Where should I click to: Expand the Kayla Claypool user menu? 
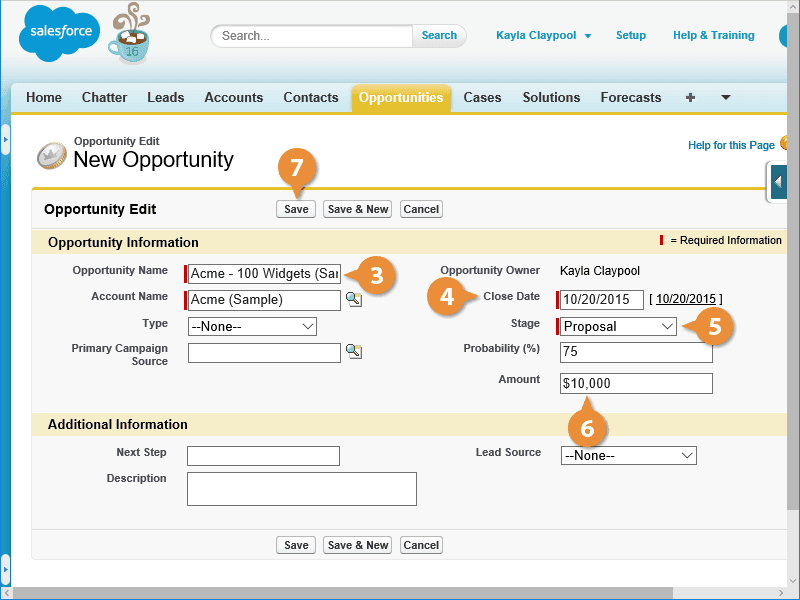[543, 35]
